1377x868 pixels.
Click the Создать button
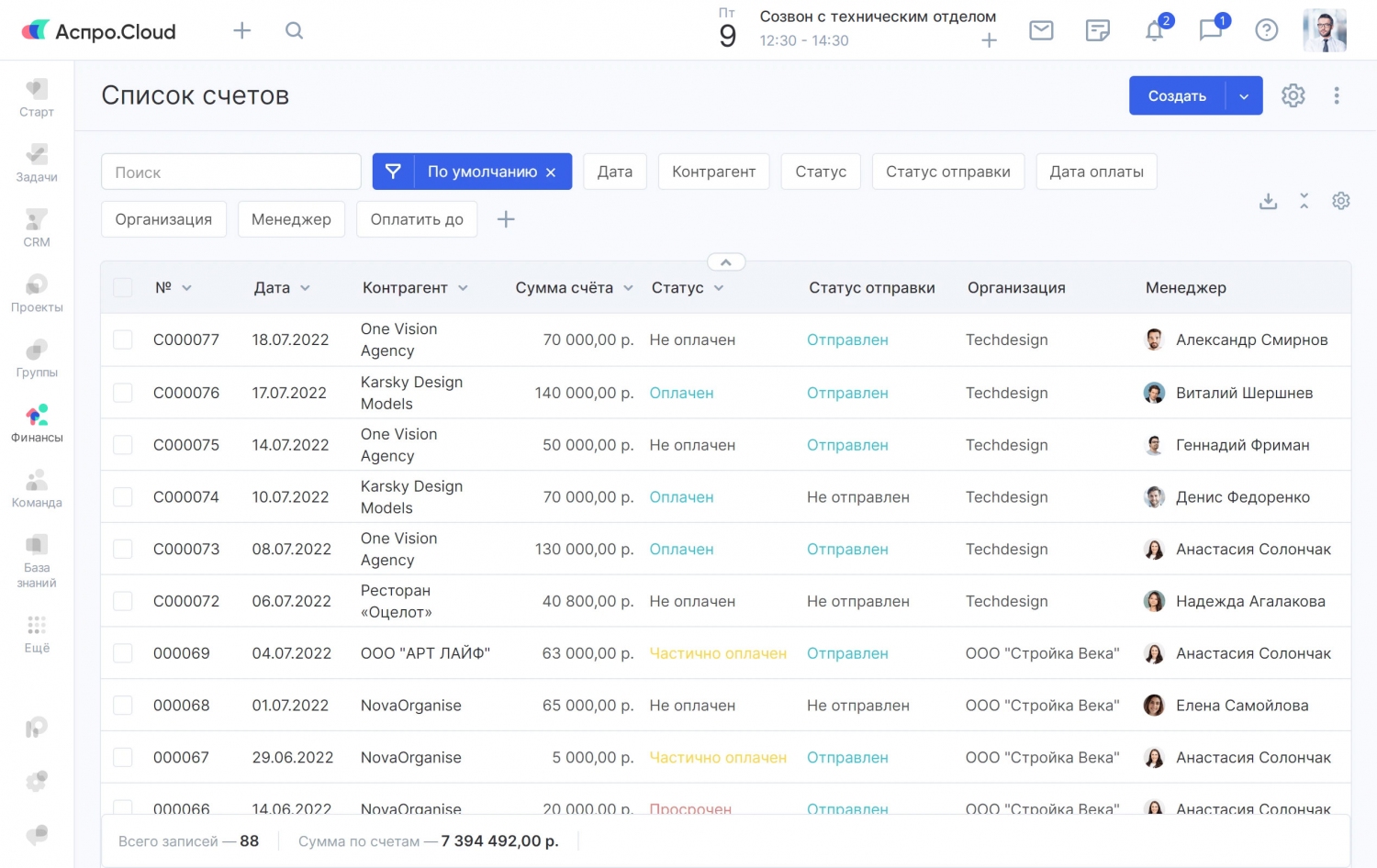click(1177, 96)
